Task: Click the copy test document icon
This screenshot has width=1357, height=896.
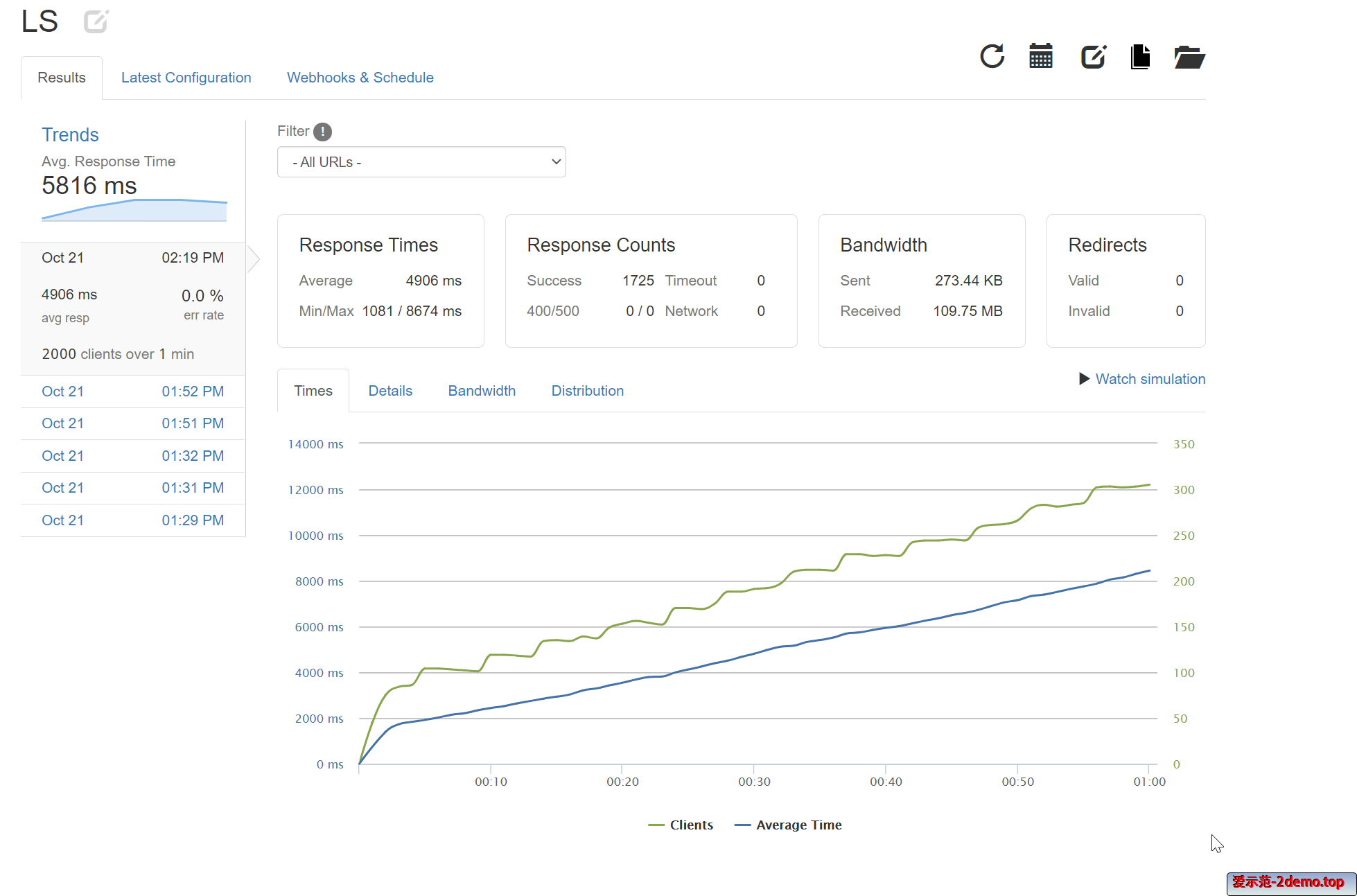Action: click(x=1140, y=56)
